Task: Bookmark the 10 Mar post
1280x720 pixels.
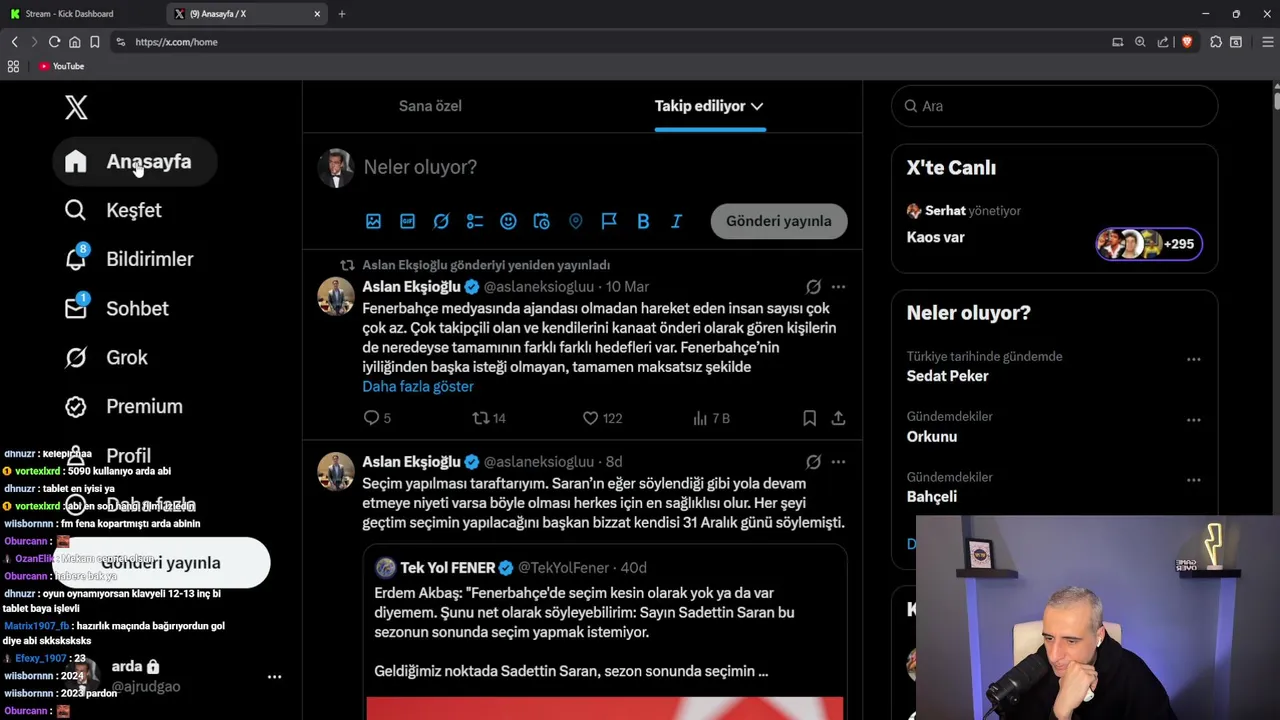Action: [x=809, y=418]
